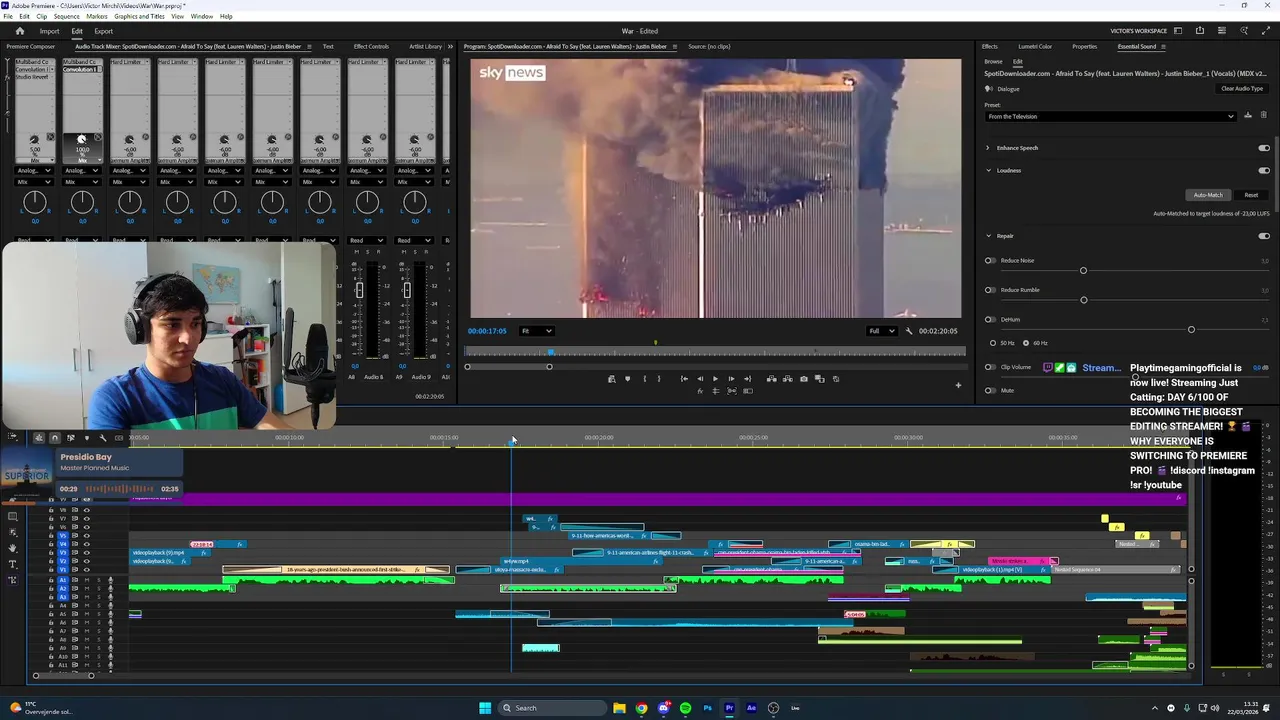
Task: Go to the Import workspace
Action: pyautogui.click(x=49, y=31)
